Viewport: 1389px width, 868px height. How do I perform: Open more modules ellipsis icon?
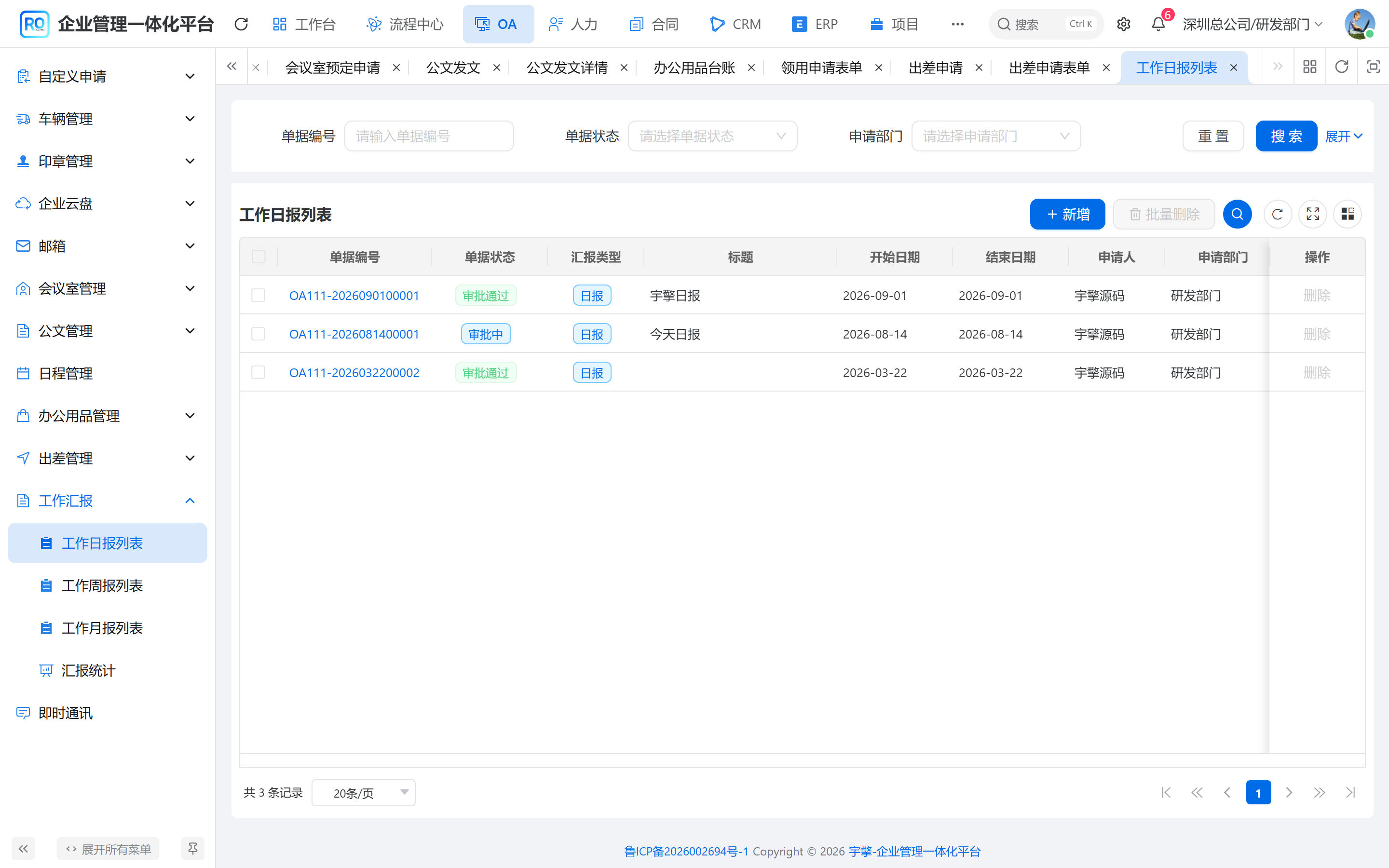coord(957,24)
